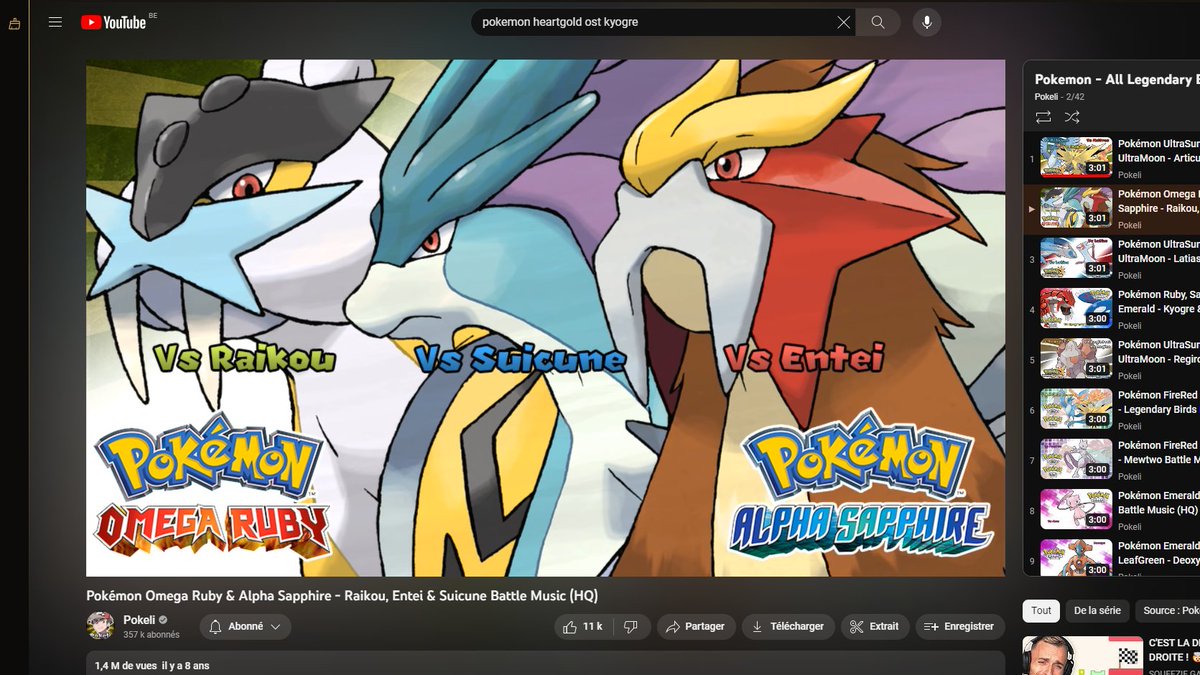Select current playlist item Omega Ruby Raikou
Viewport: 1200px width, 675px height.
click(1111, 208)
